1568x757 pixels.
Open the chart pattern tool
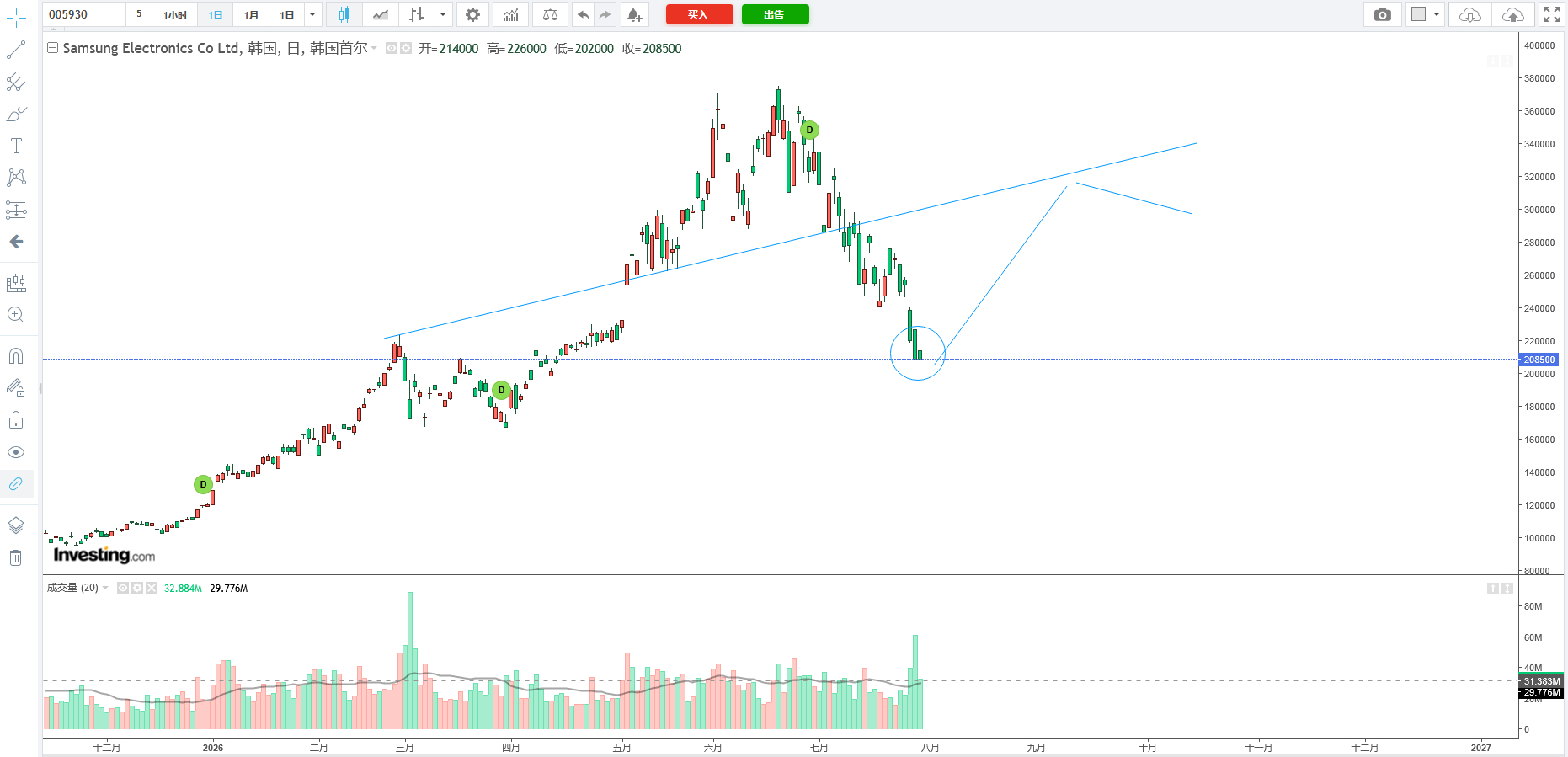pos(16,178)
